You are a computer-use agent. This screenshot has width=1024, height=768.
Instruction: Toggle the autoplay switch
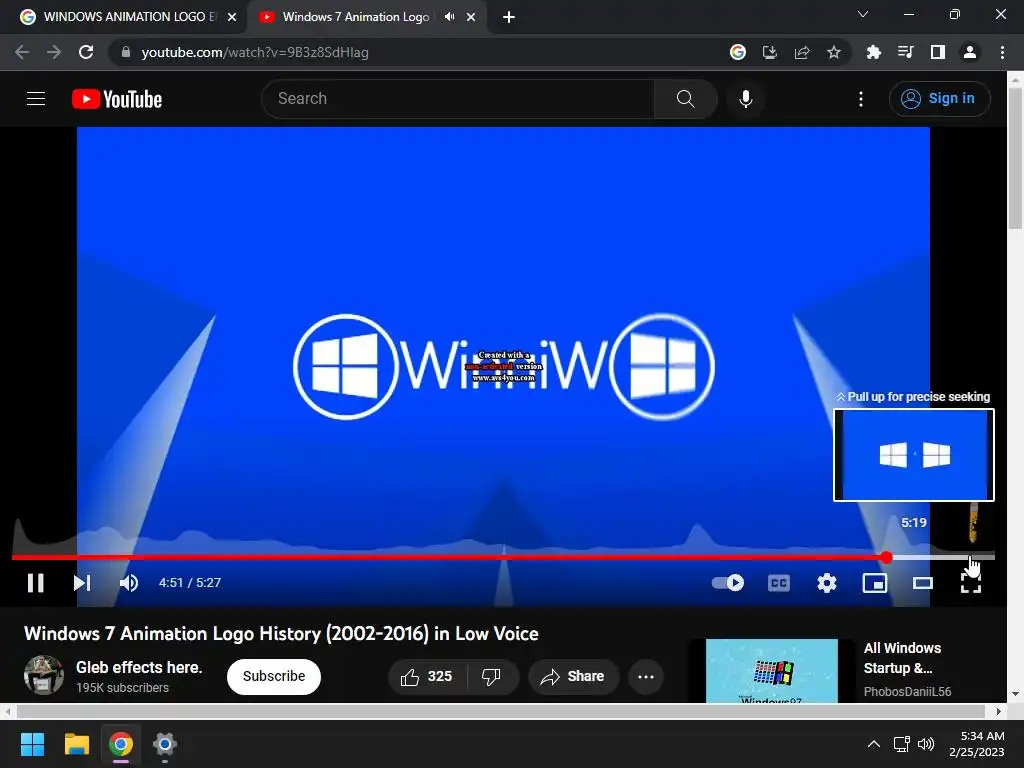pyautogui.click(x=728, y=583)
